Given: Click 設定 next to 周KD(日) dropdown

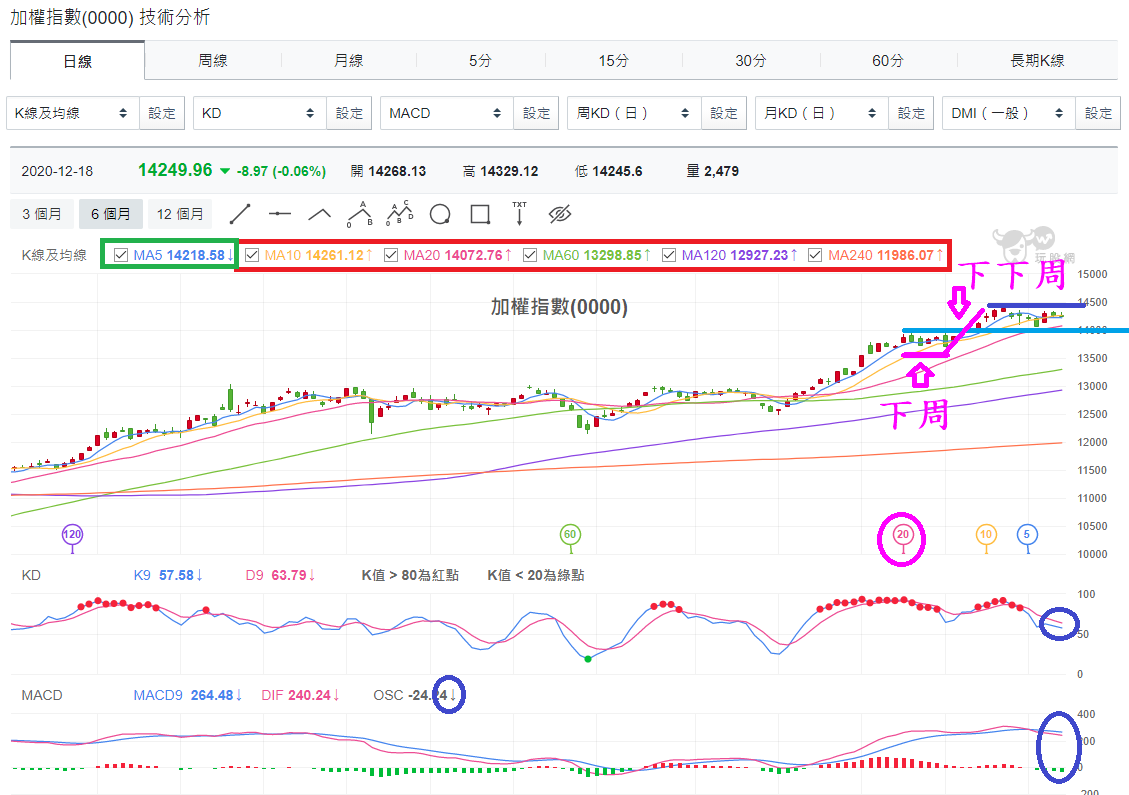Looking at the screenshot, I should [724, 113].
